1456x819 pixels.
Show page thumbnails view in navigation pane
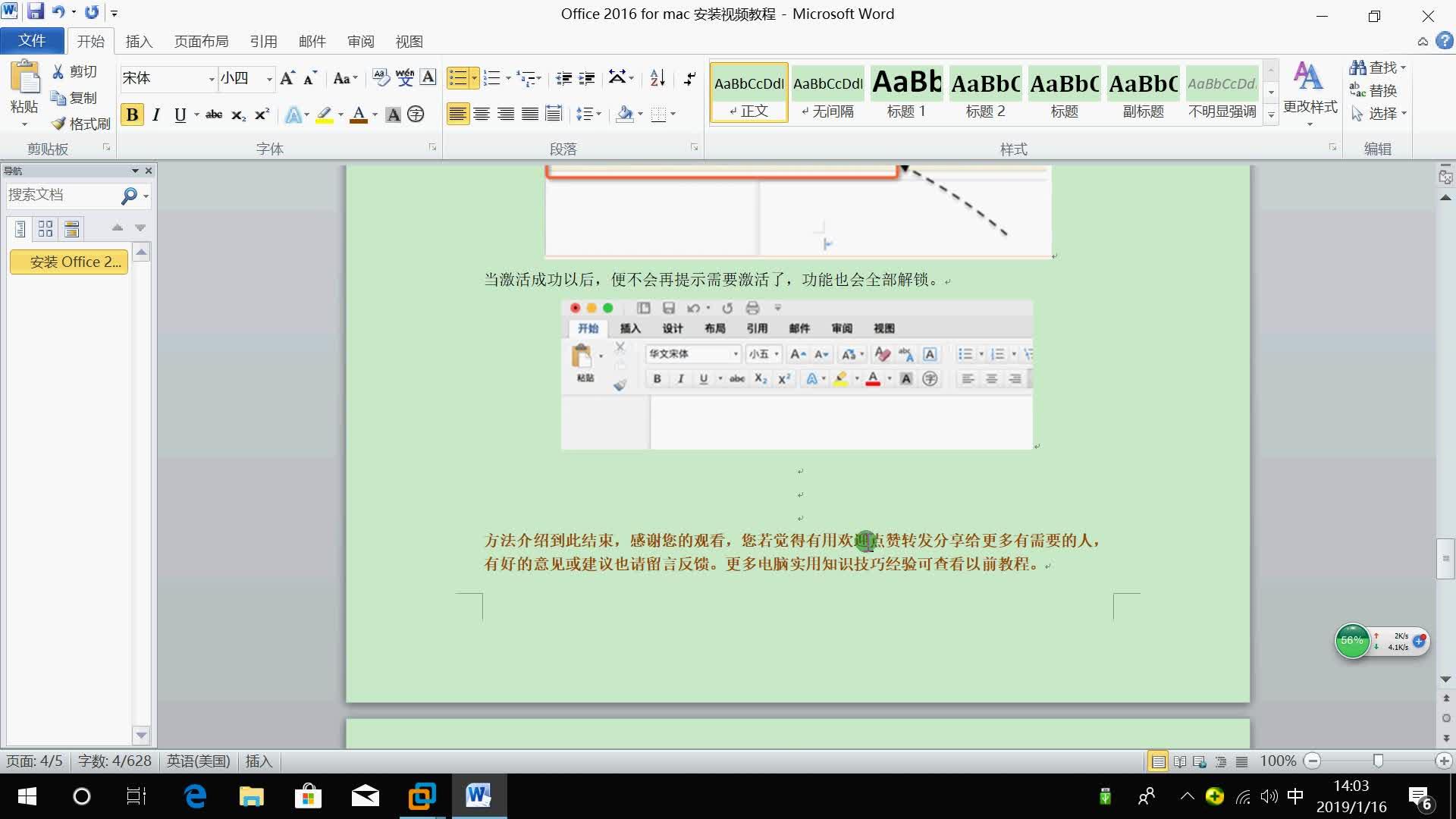(x=45, y=228)
